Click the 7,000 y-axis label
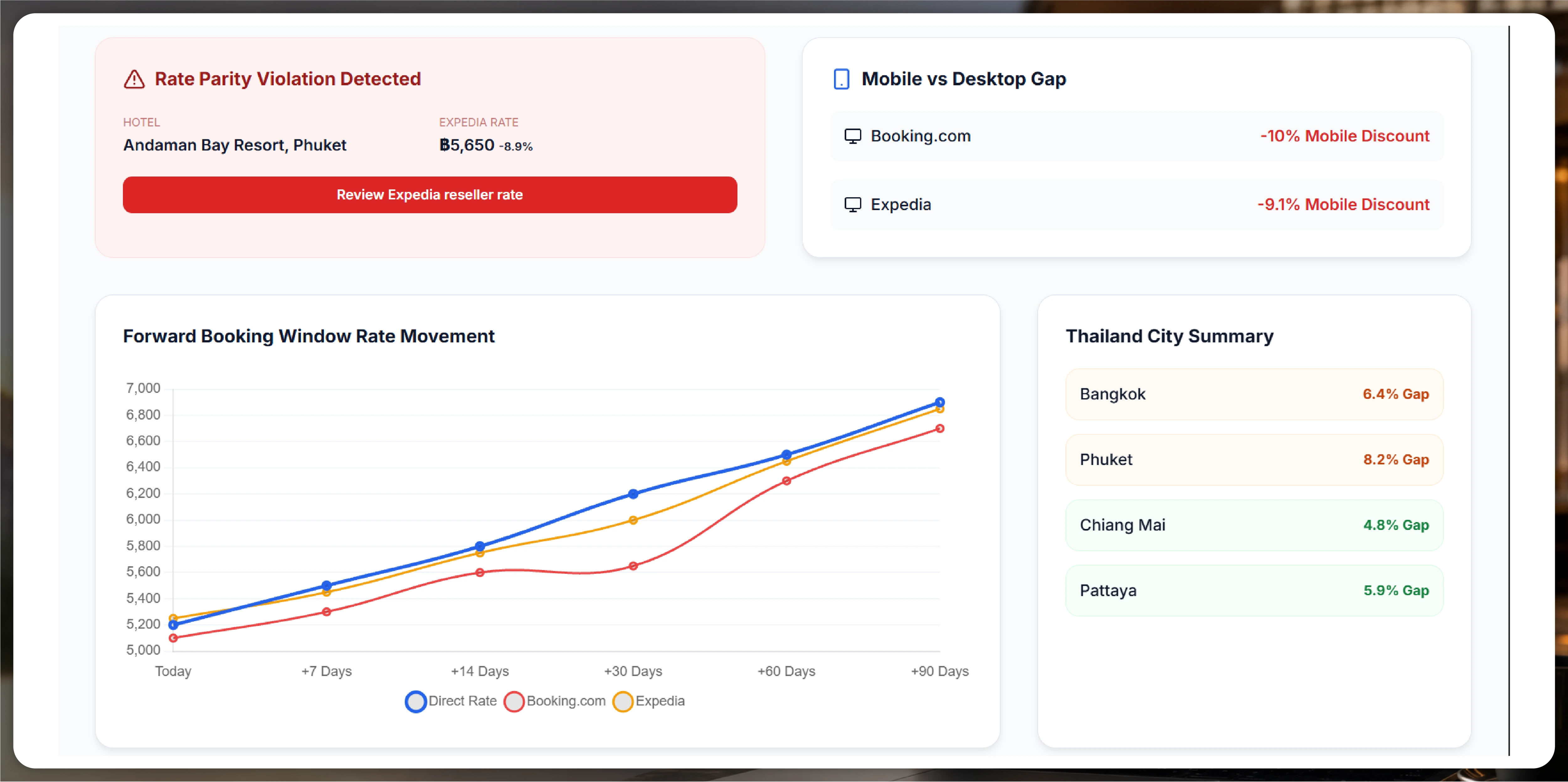The image size is (1568, 782). point(143,388)
